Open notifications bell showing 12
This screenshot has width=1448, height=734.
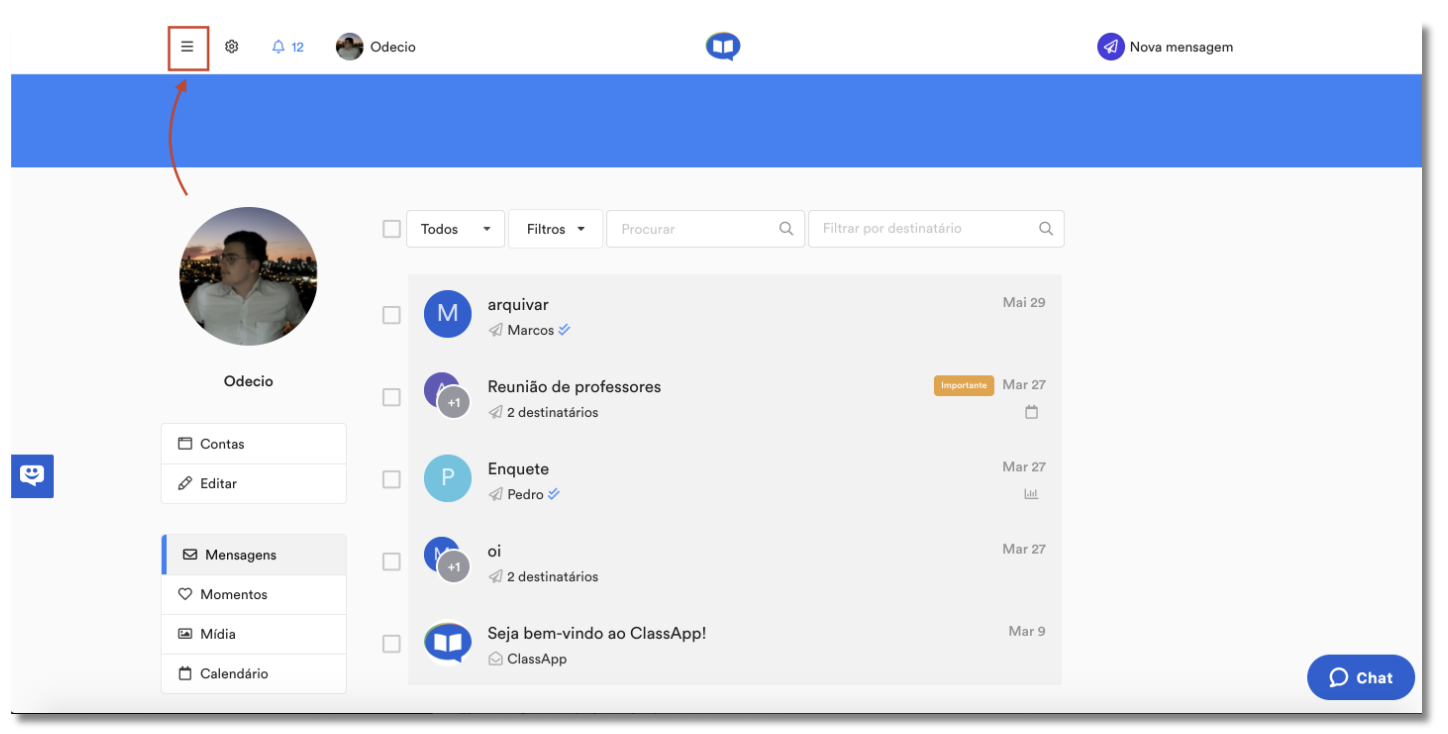pos(288,47)
